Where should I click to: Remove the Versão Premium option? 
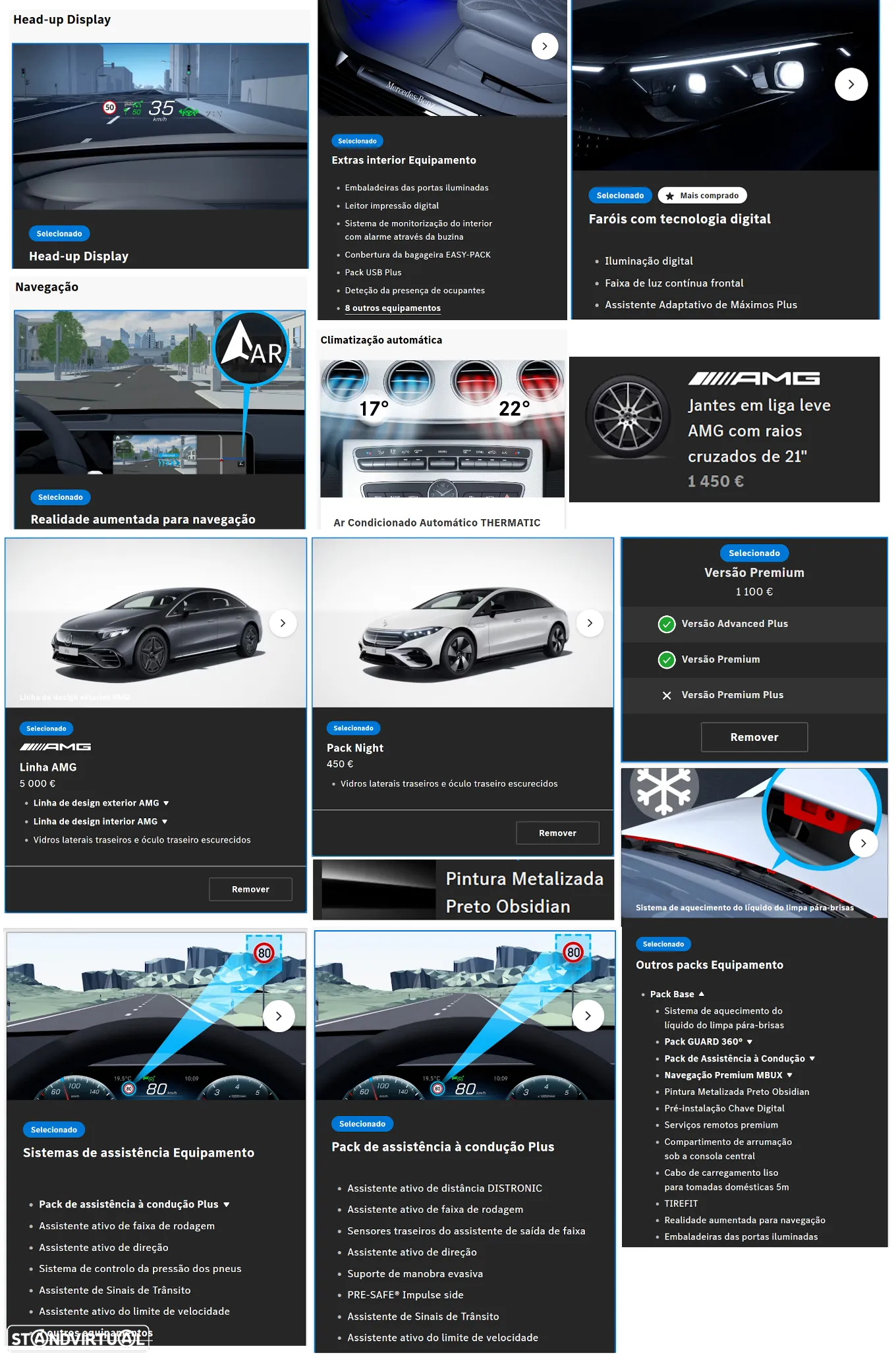pyautogui.click(x=754, y=738)
